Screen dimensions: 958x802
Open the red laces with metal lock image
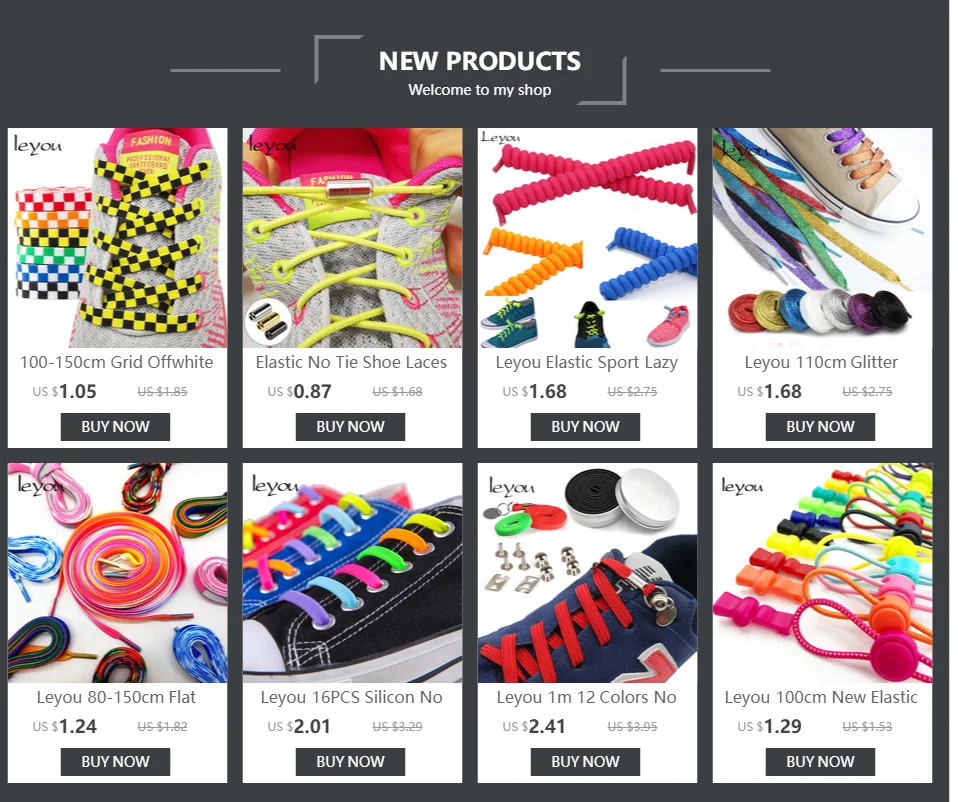click(587, 572)
